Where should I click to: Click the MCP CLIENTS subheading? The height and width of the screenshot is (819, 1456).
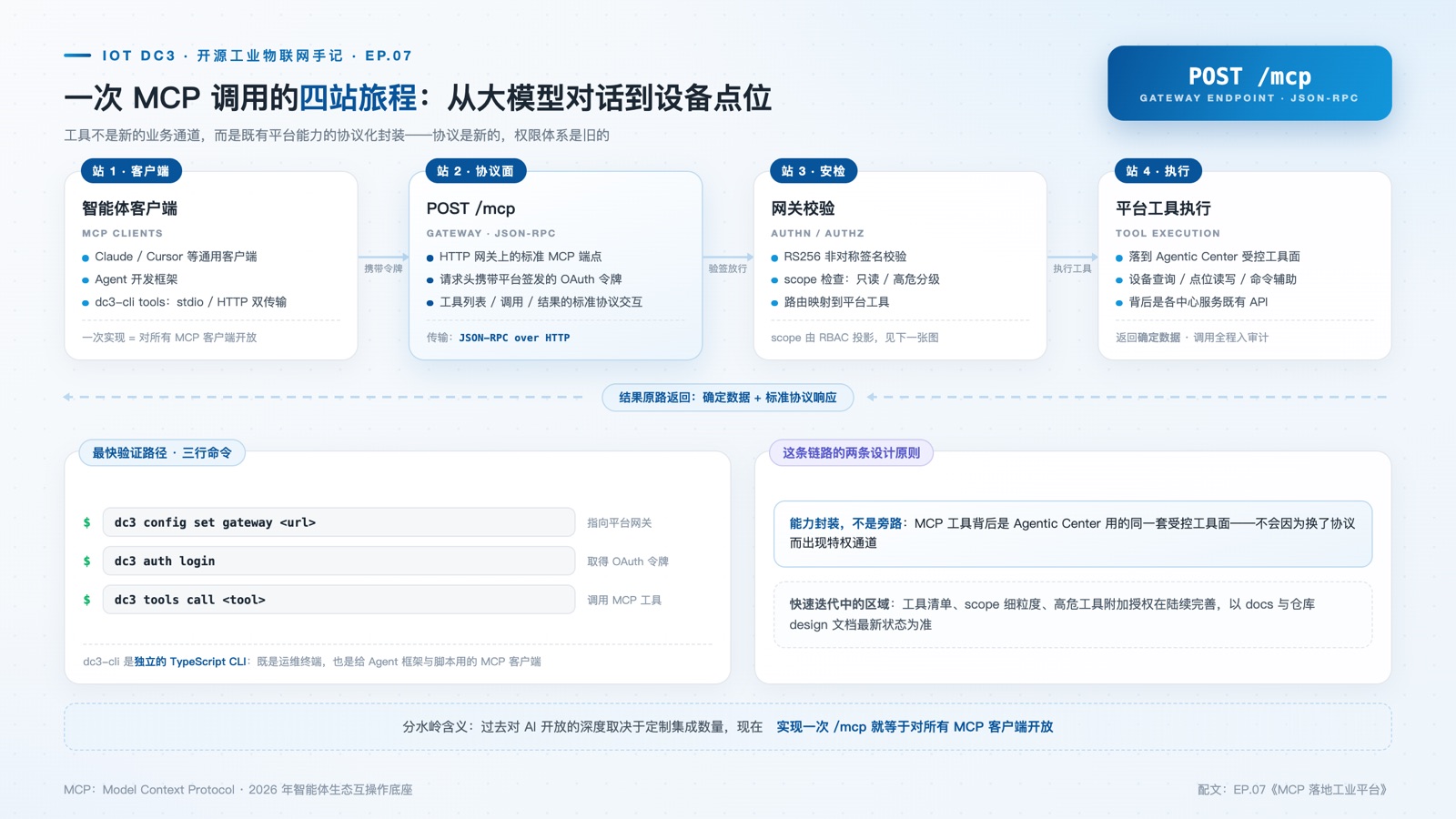[x=122, y=234]
